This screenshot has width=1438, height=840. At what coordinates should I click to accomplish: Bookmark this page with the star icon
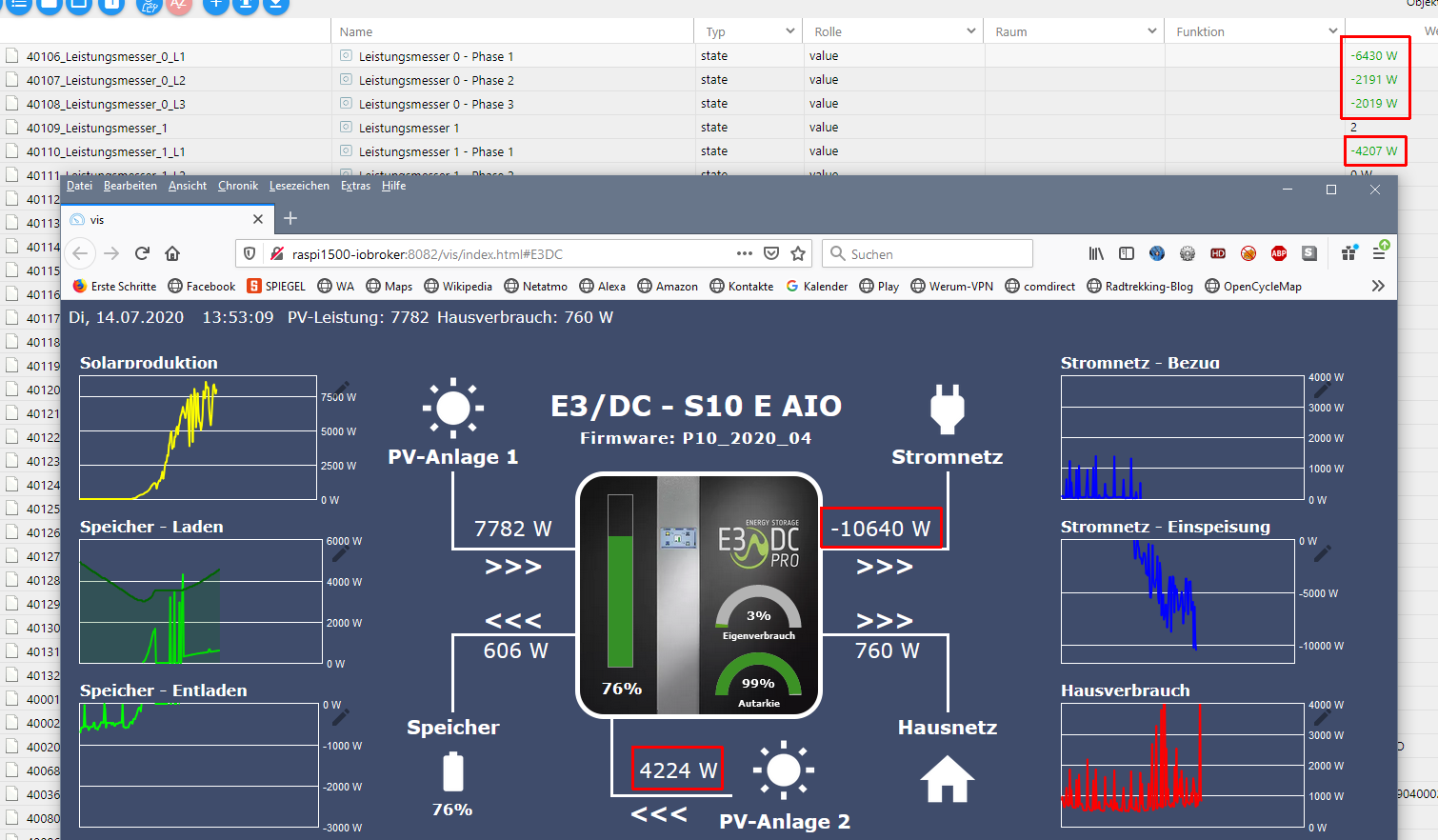point(798,253)
